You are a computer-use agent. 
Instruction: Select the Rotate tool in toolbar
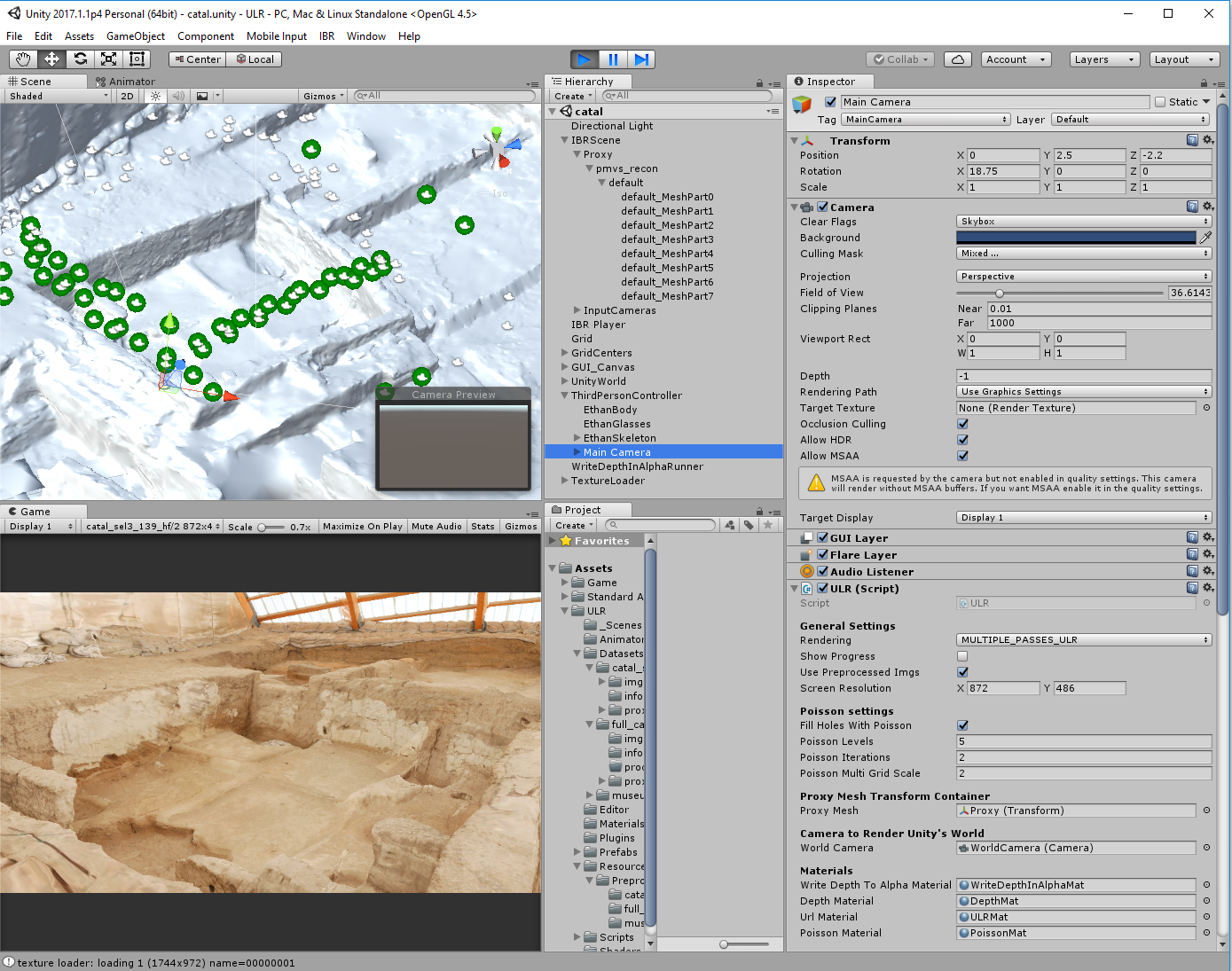pos(80,59)
